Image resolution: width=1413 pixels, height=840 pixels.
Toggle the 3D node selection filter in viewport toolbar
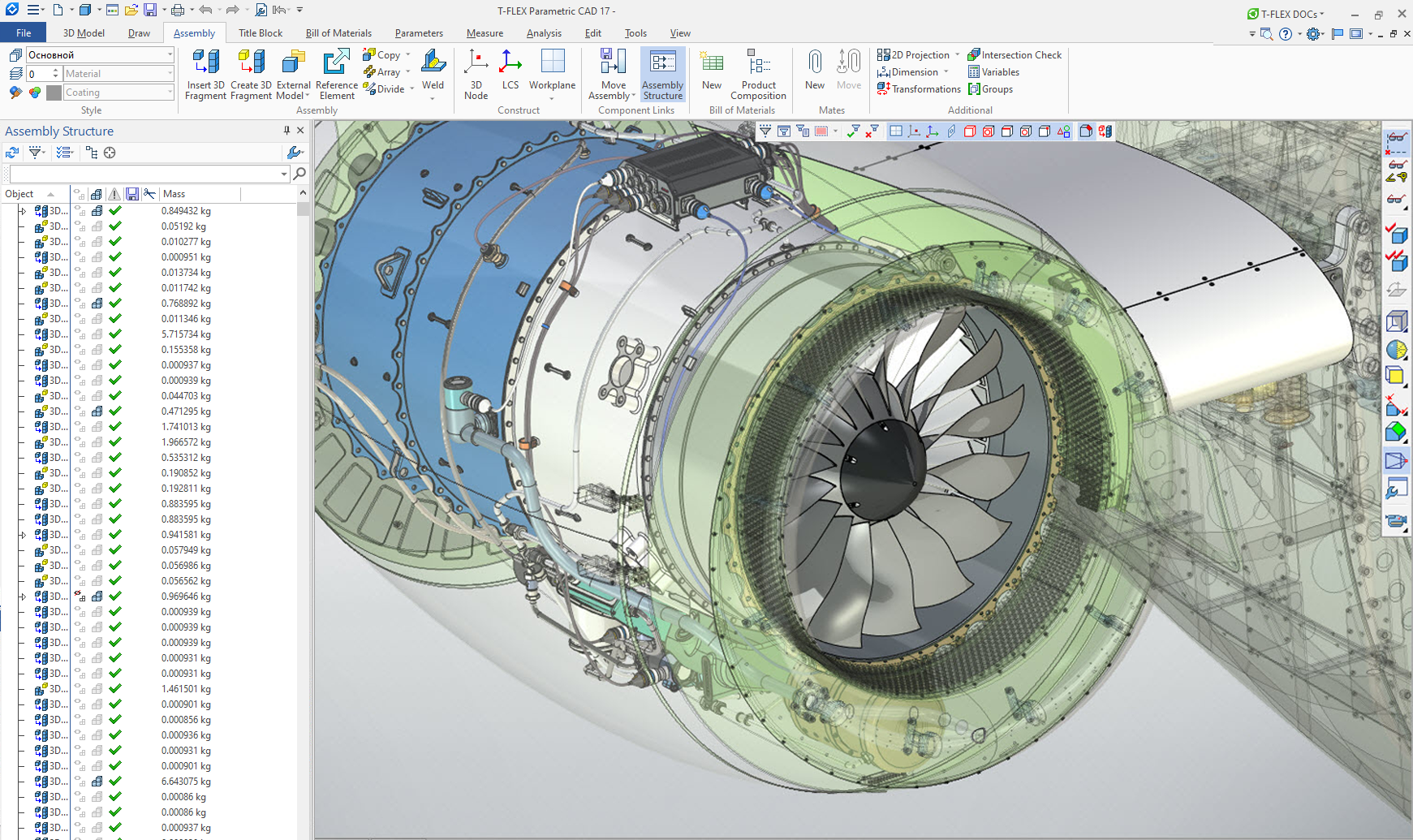click(x=915, y=131)
